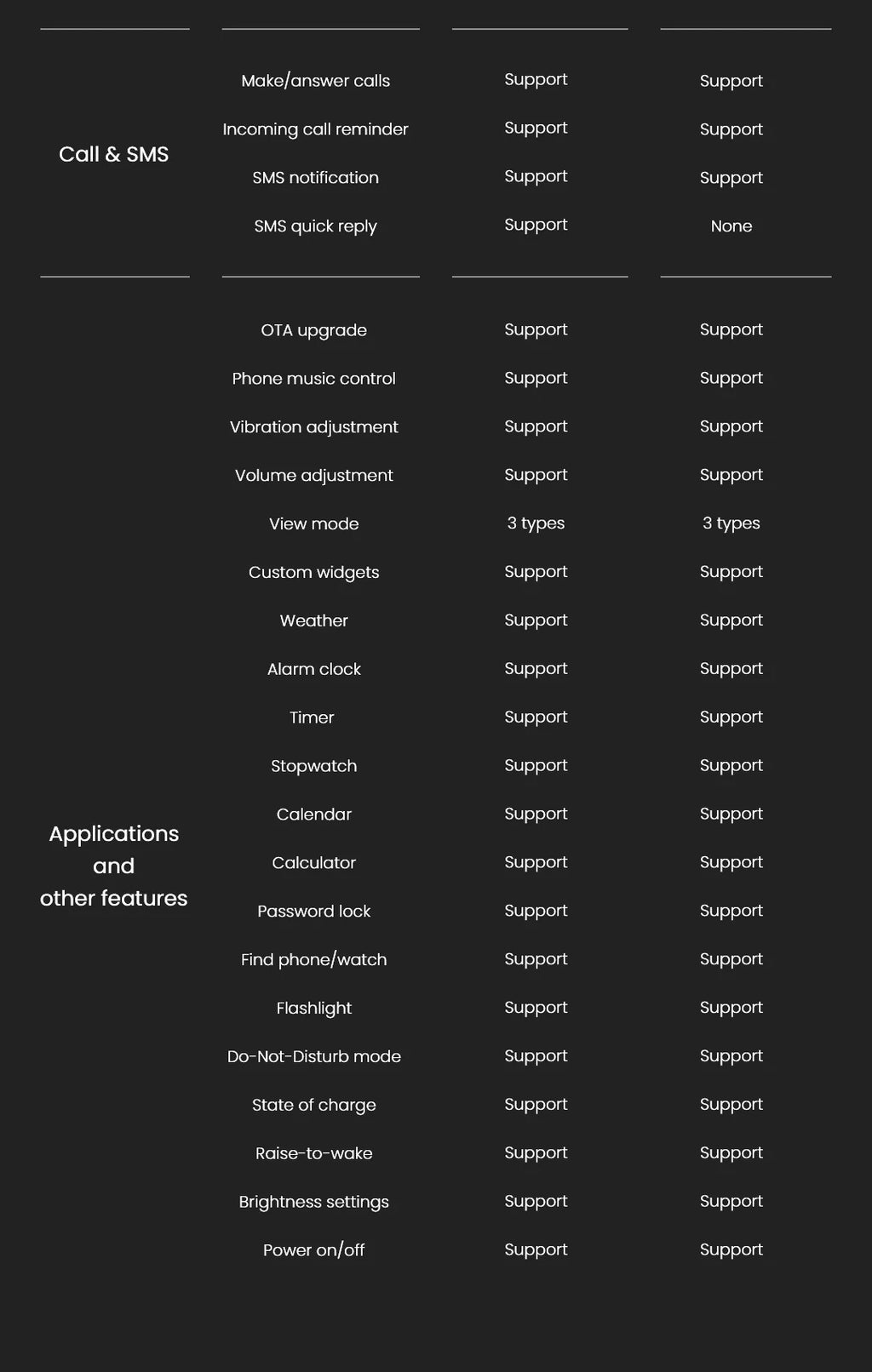Viewport: 872px width, 1372px height.
Task: Click the 'Custom widgets' feature label
Action: coord(313,573)
